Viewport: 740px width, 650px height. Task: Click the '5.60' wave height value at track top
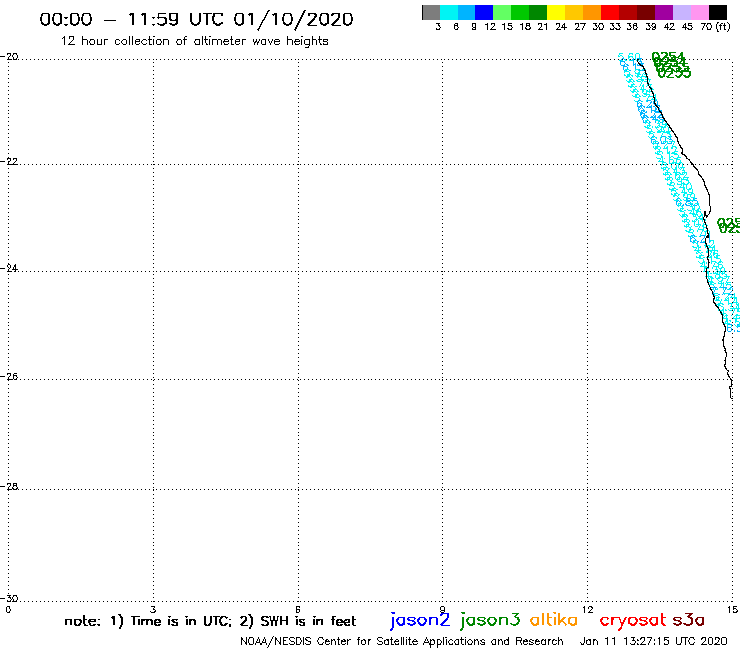(629, 58)
